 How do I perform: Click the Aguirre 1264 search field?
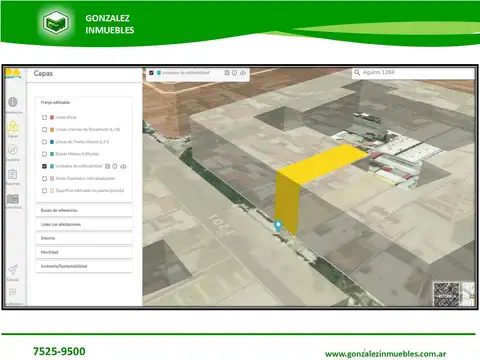click(x=413, y=72)
